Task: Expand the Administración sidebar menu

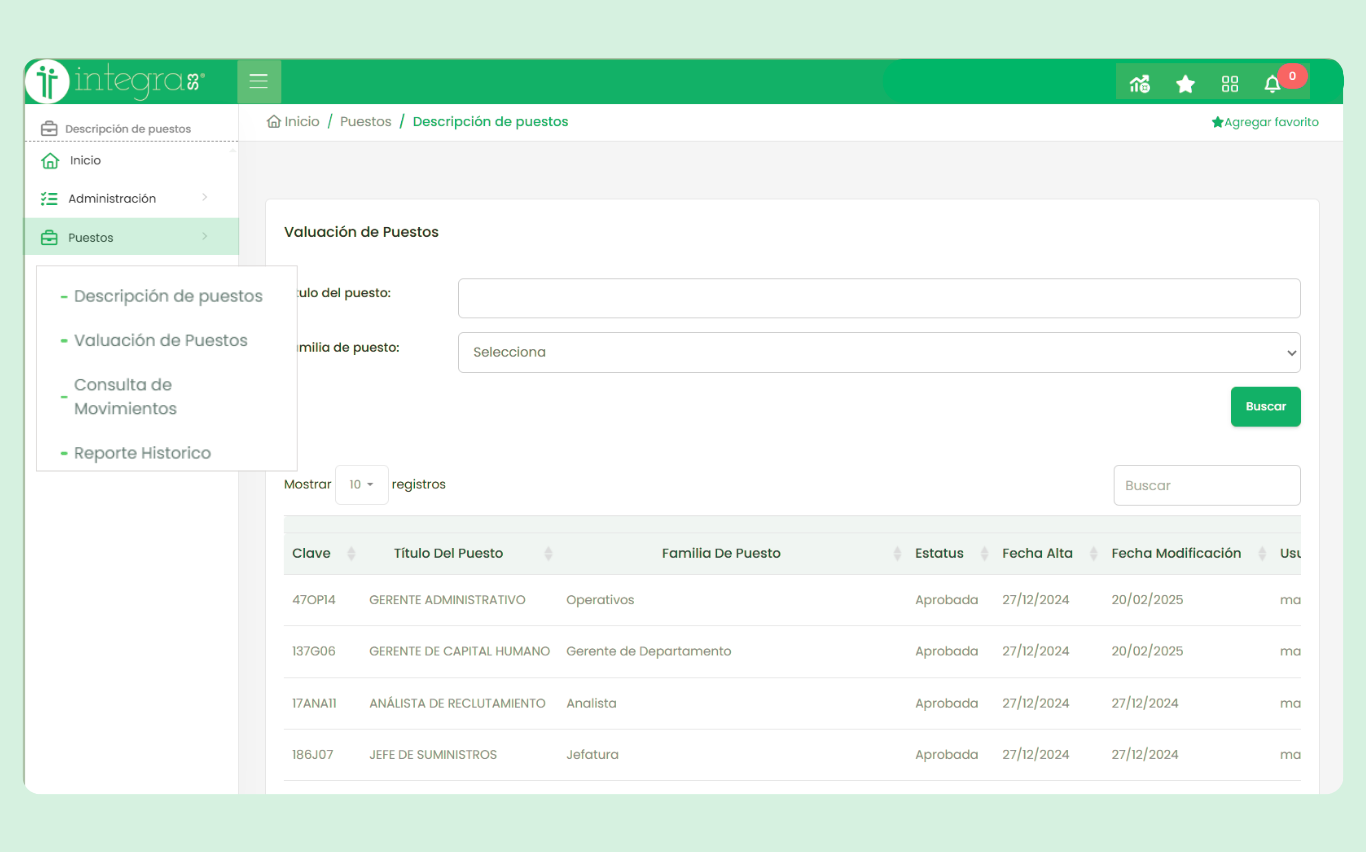Action: [x=204, y=198]
